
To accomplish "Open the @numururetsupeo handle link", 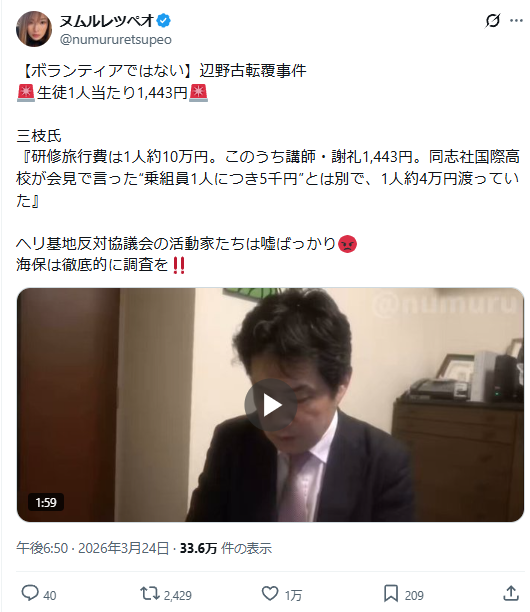I will click(116, 40).
